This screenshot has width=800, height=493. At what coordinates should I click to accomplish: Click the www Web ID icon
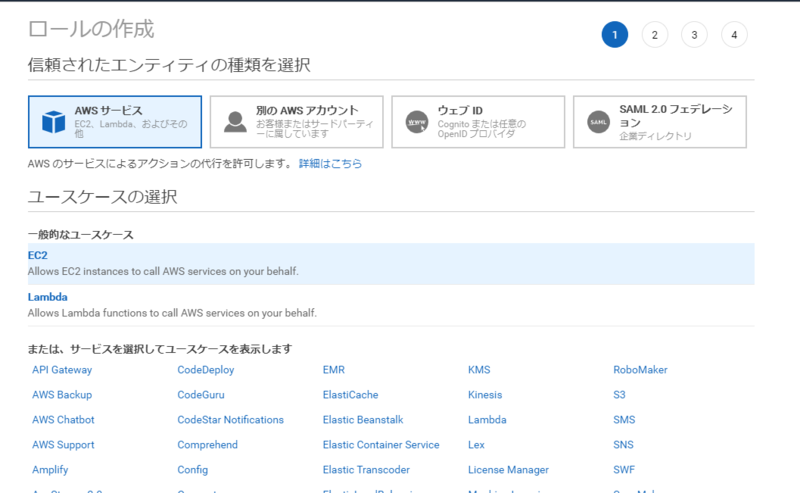417,122
